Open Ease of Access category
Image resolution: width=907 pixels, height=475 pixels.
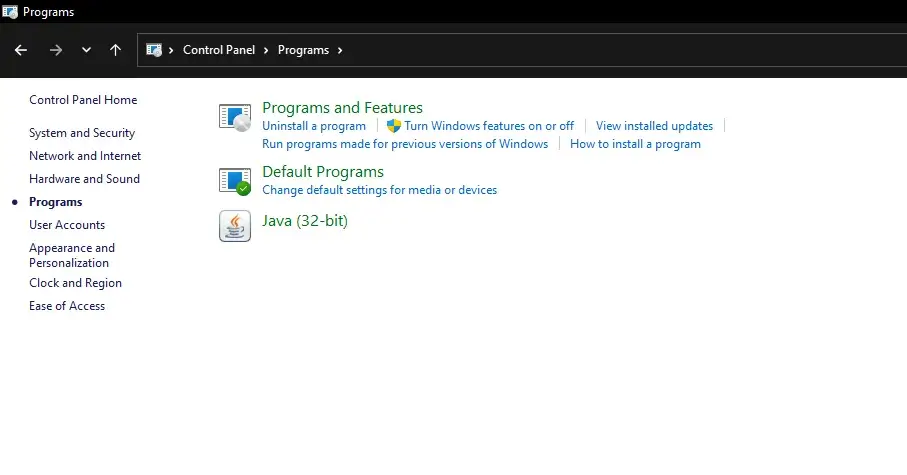(67, 306)
